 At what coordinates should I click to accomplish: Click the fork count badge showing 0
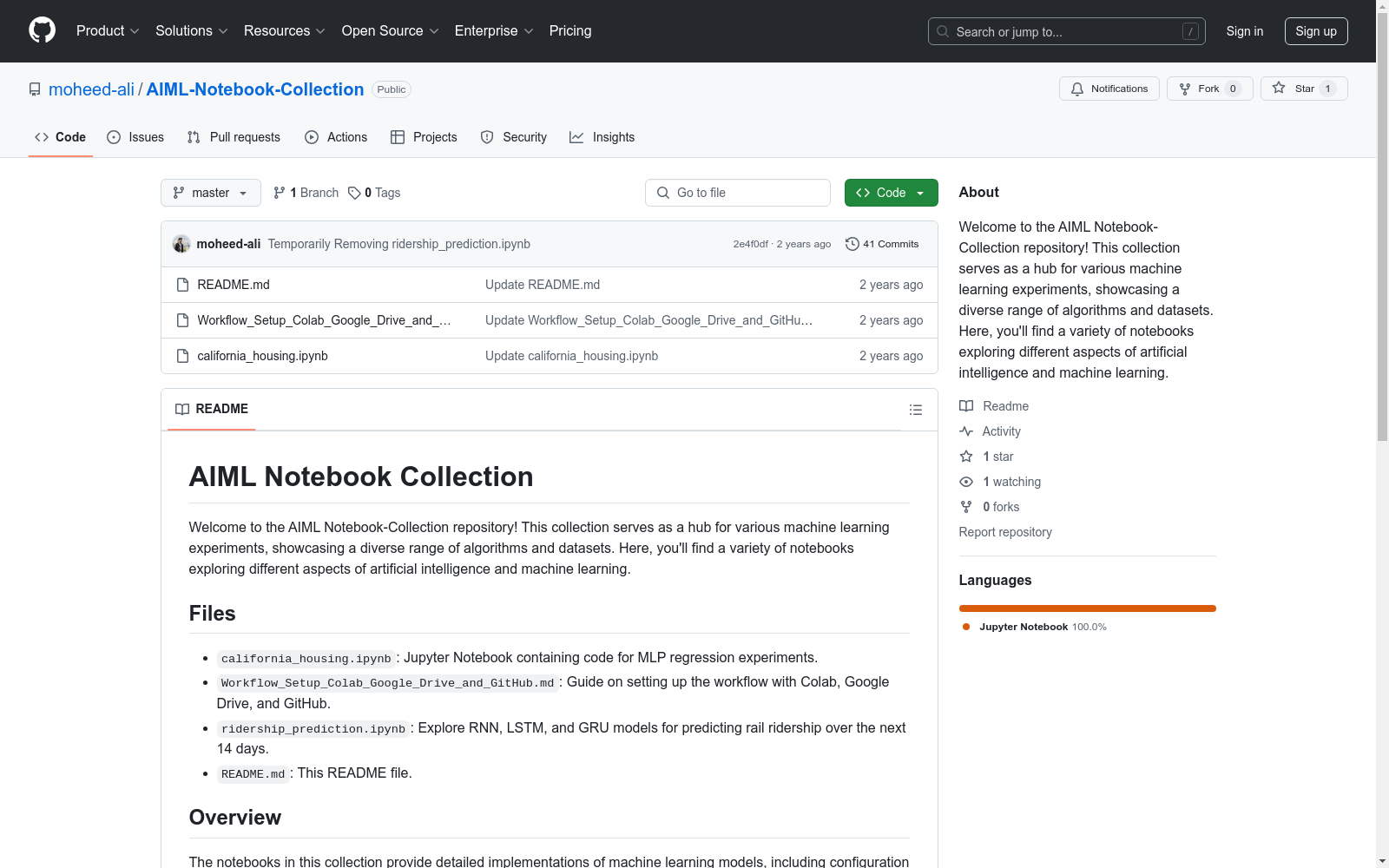point(1233,89)
